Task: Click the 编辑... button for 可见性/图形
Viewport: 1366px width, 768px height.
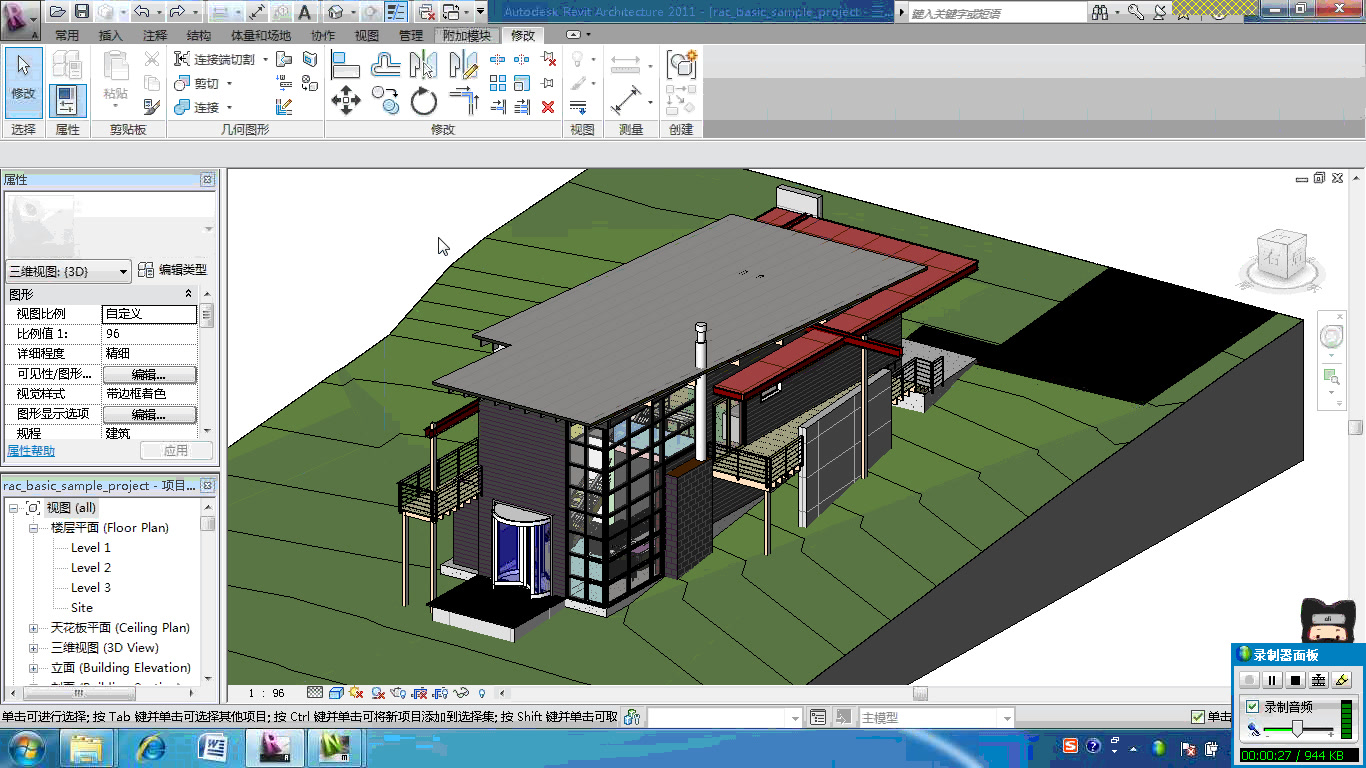Action: click(x=149, y=374)
